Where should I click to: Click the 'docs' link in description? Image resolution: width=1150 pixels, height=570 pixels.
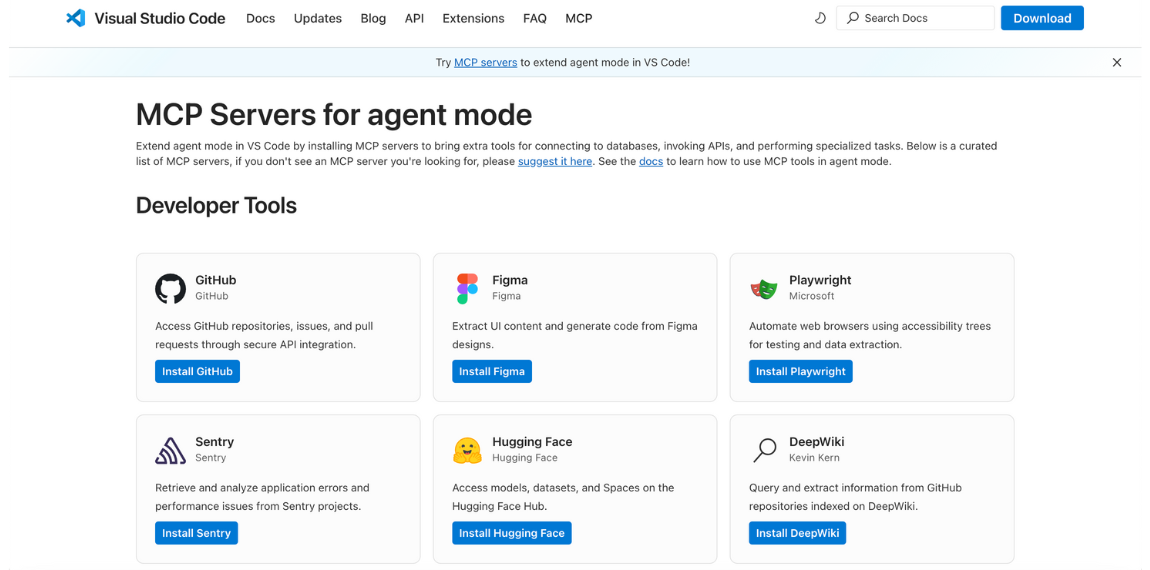pyautogui.click(x=651, y=161)
